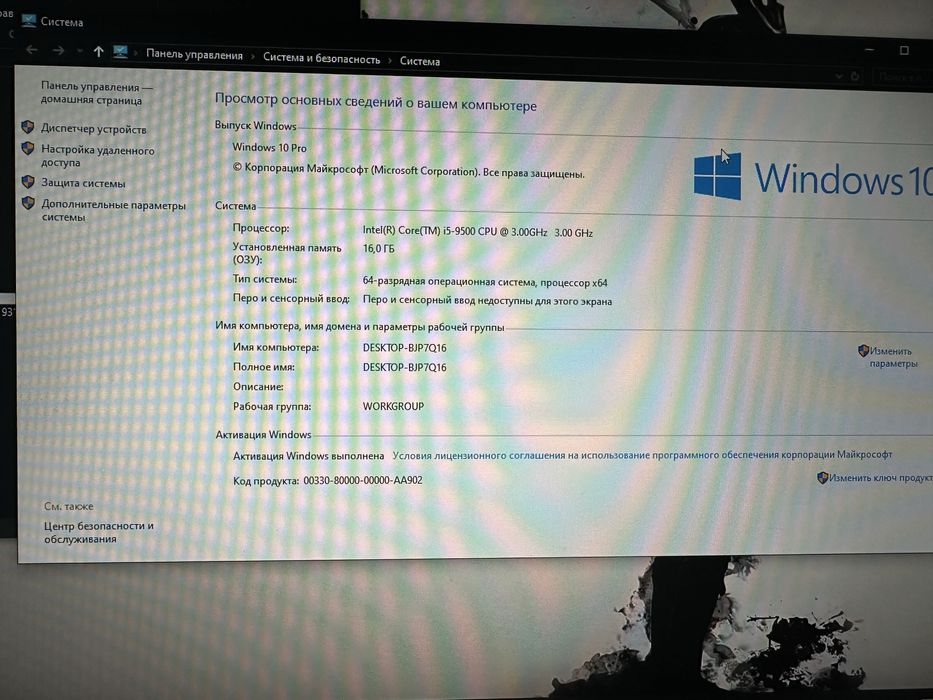The width and height of the screenshot is (933, 700).
Task: Click refresh button beside address bar
Action: pyautogui.click(x=855, y=76)
